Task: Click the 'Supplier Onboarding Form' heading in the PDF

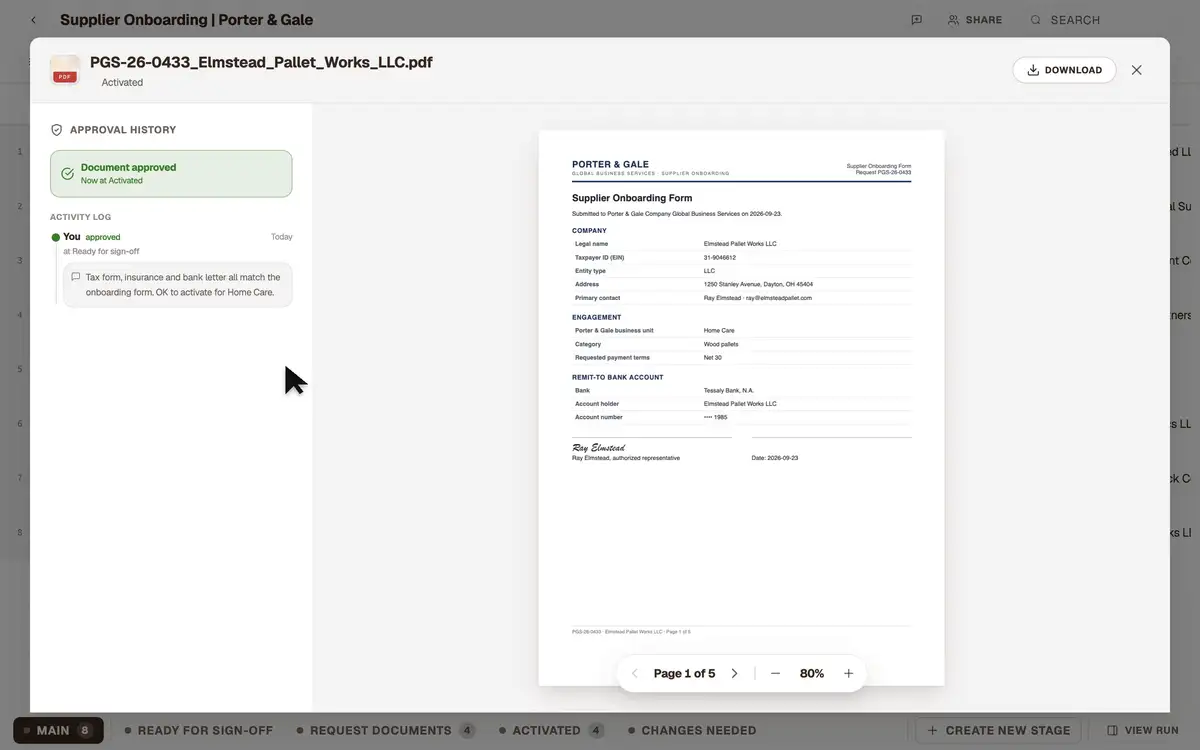Action: tap(632, 198)
